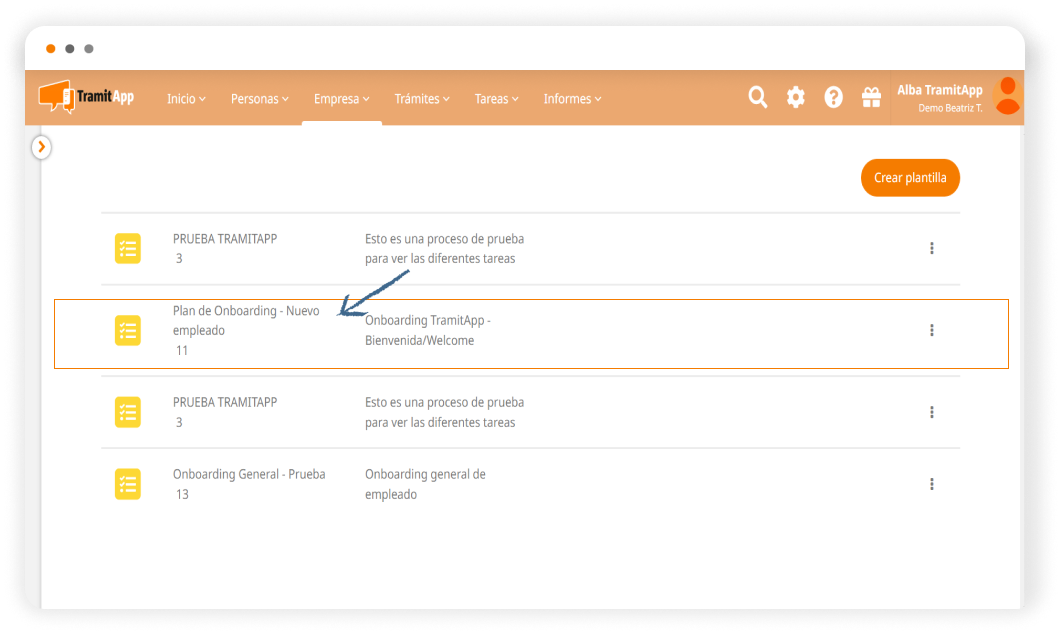
Task: Open the gift icon in header
Action: click(x=871, y=97)
